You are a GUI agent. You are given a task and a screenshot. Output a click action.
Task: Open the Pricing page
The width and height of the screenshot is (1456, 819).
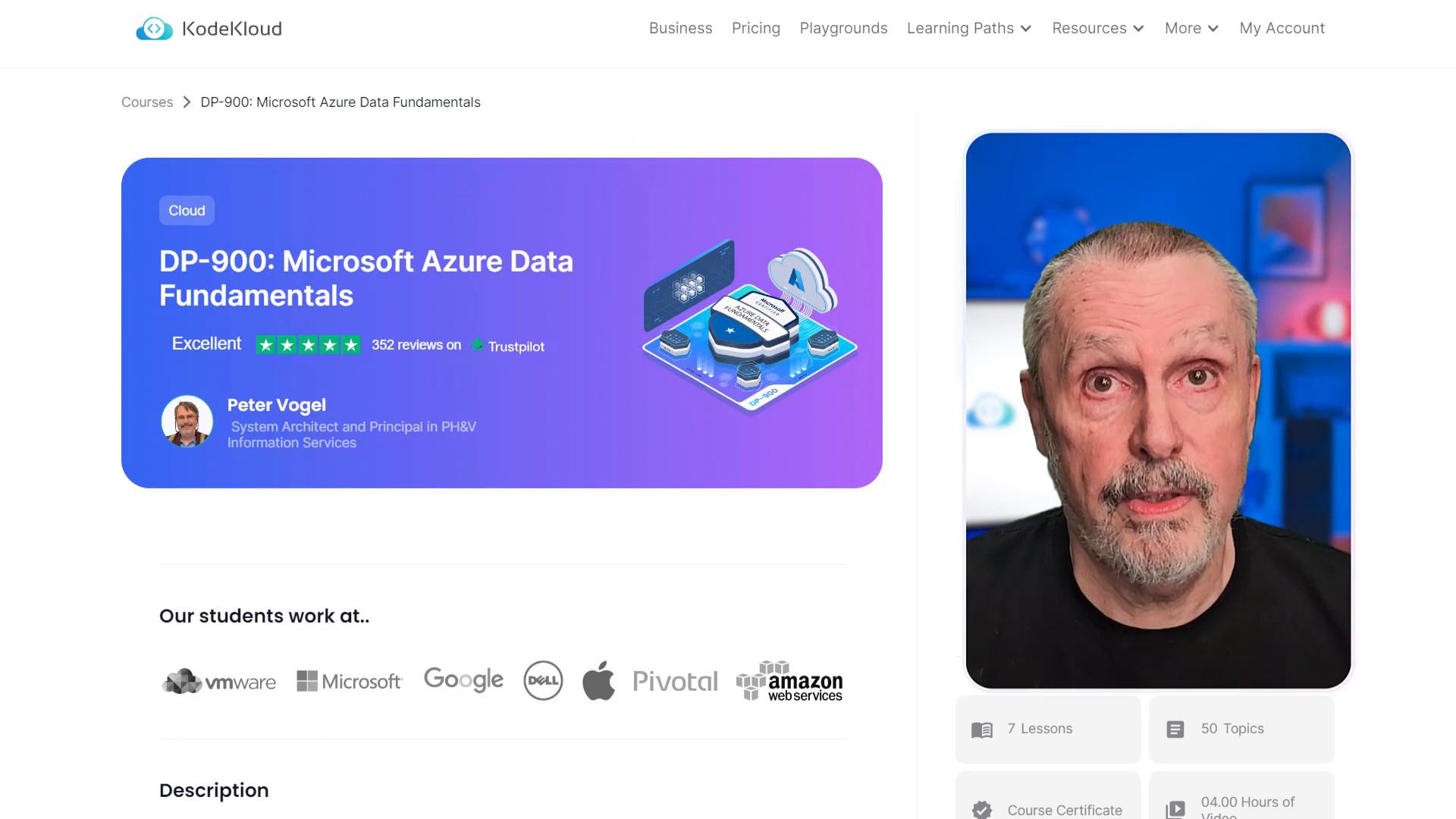pyautogui.click(x=755, y=28)
